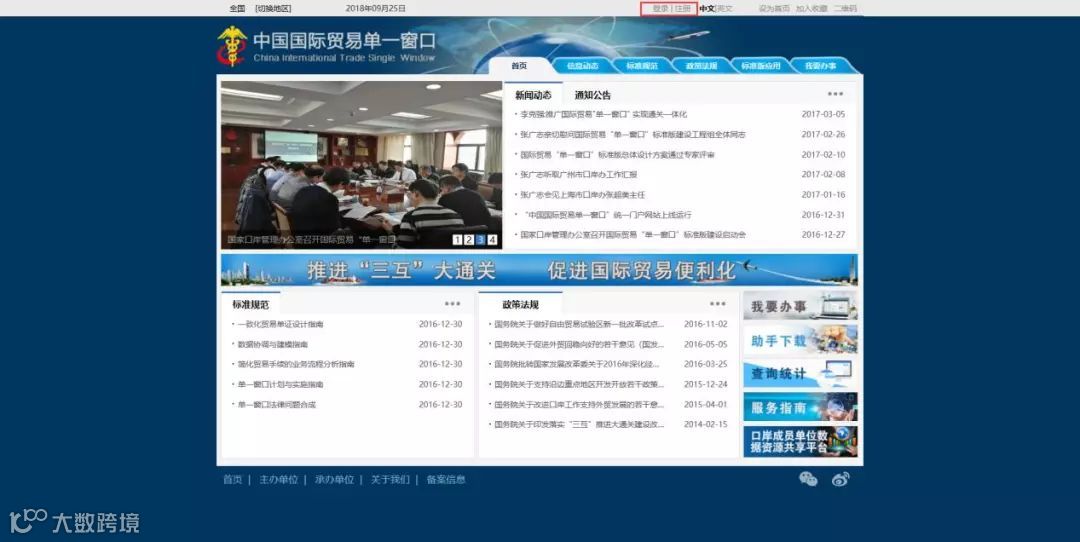Show carousel slide 3
The width and height of the screenshot is (1080, 542).
pyautogui.click(x=481, y=240)
